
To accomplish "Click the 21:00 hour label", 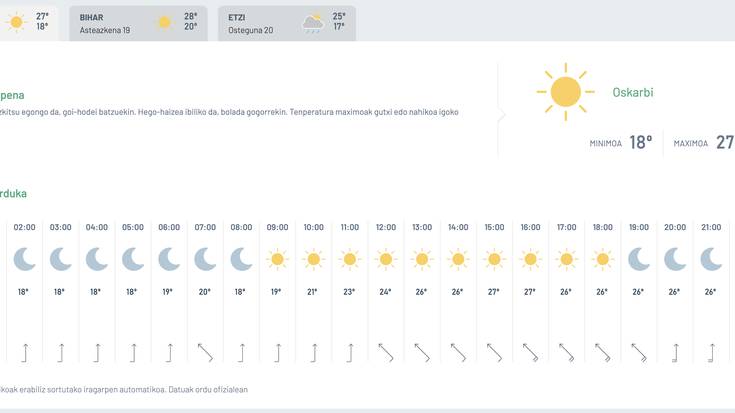I will (711, 227).
